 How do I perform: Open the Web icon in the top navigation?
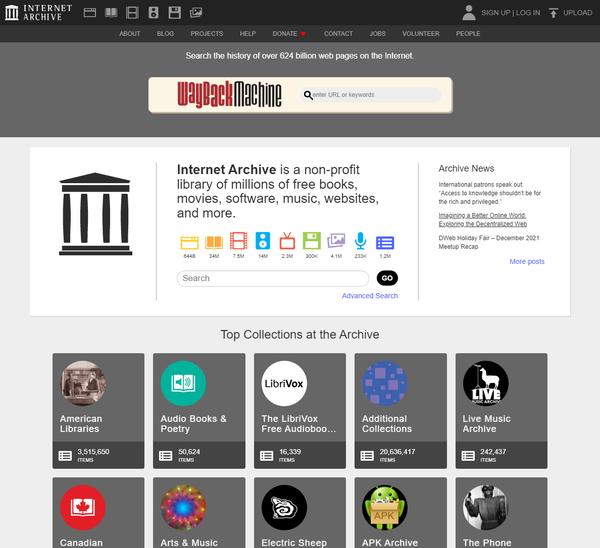click(90, 13)
